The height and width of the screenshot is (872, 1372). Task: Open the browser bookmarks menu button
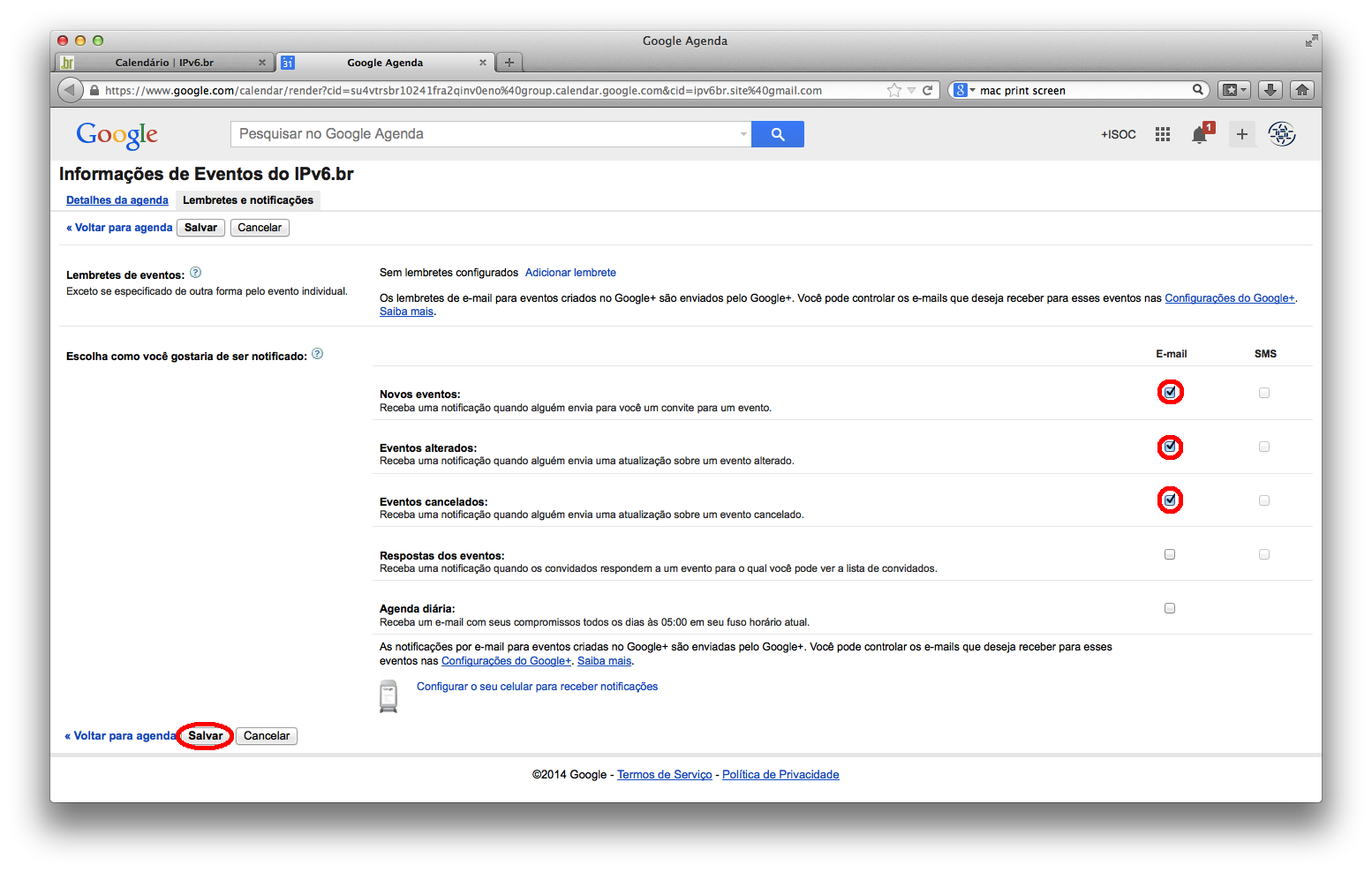tap(1234, 90)
